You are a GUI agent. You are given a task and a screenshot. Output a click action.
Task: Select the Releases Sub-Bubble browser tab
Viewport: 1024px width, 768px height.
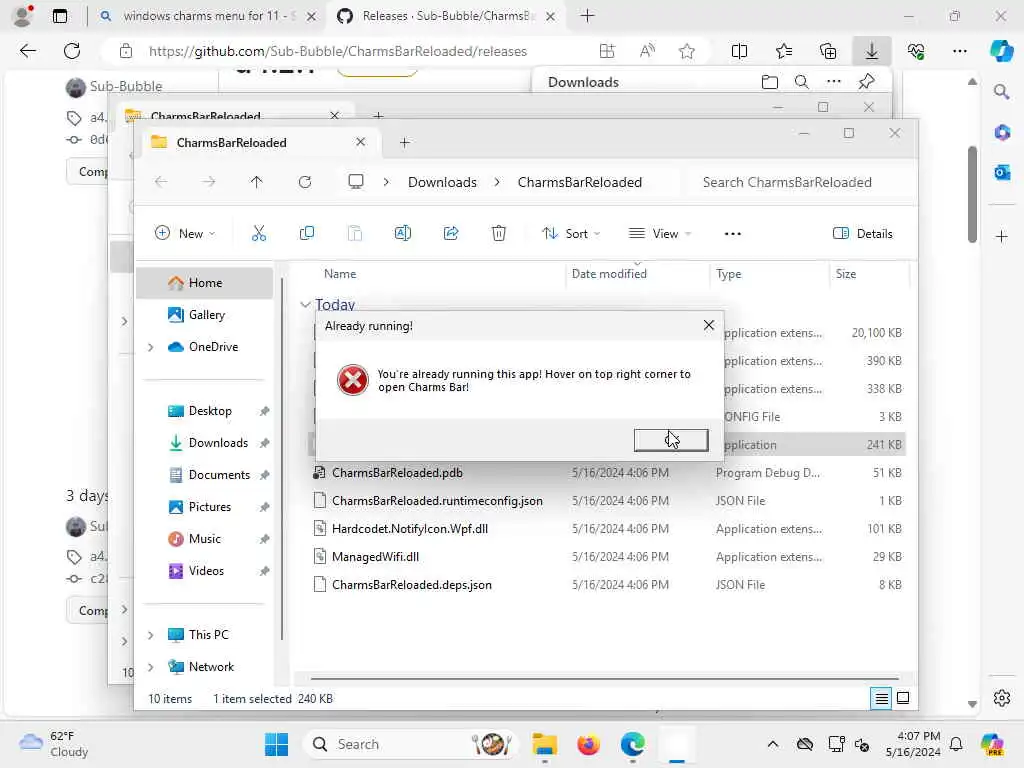point(447,16)
